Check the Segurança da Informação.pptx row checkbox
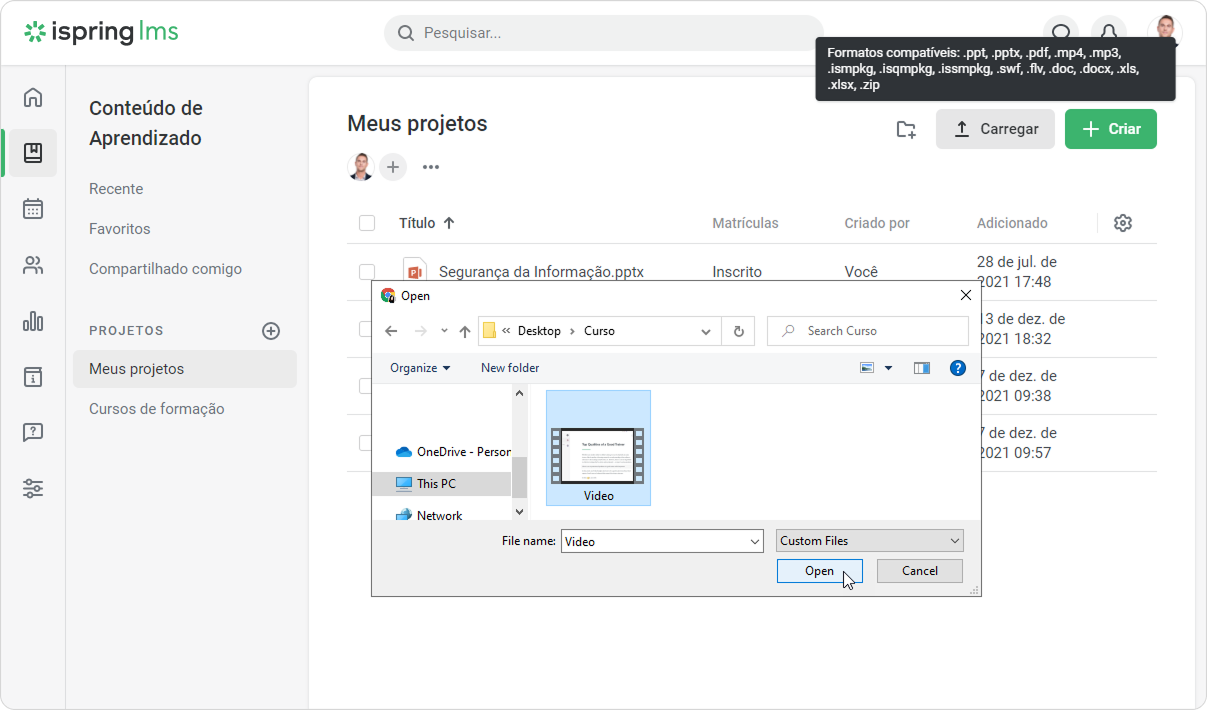Image resolution: width=1207 pixels, height=710 pixels. click(367, 272)
